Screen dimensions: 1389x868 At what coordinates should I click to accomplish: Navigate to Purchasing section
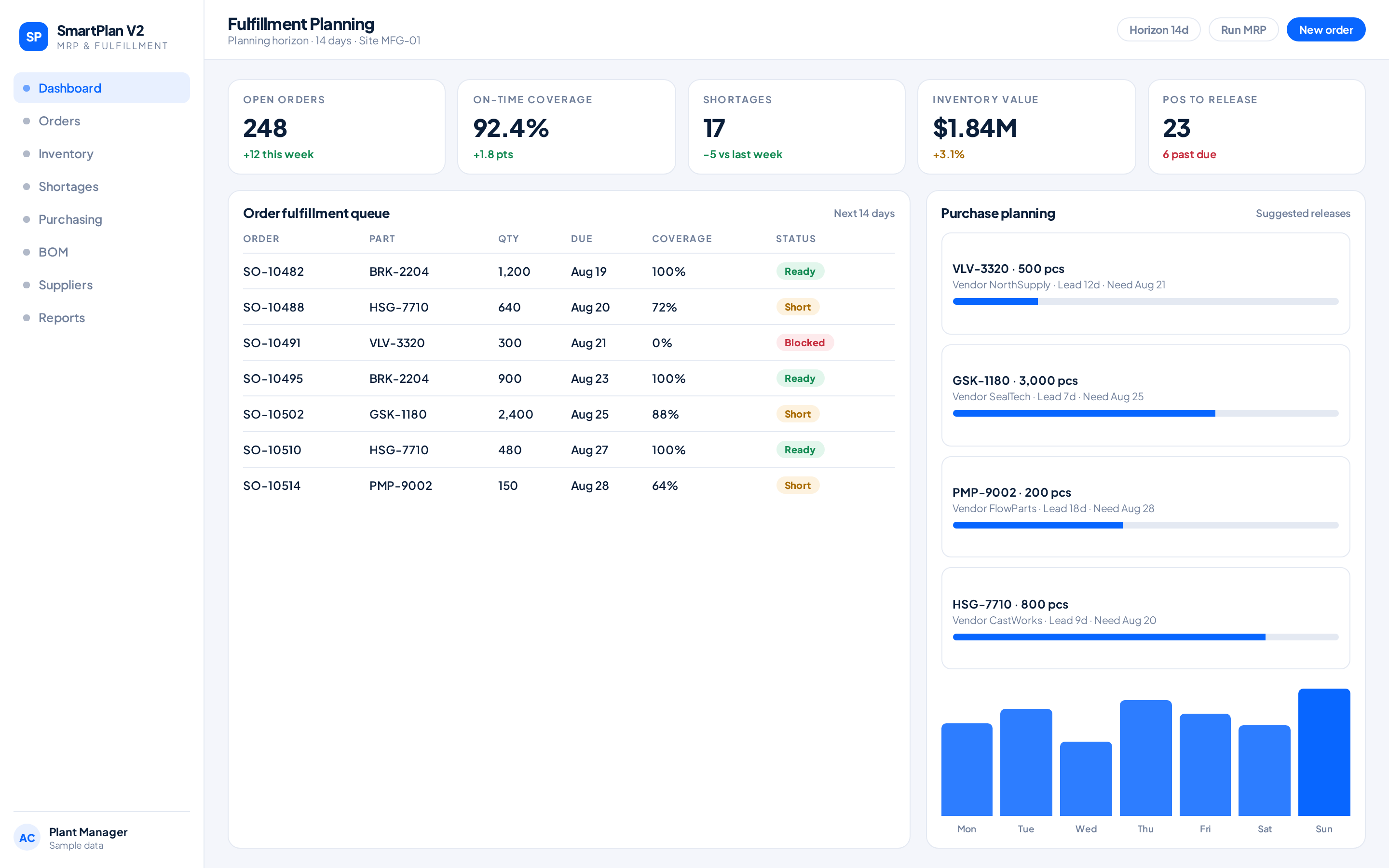[x=102, y=219]
